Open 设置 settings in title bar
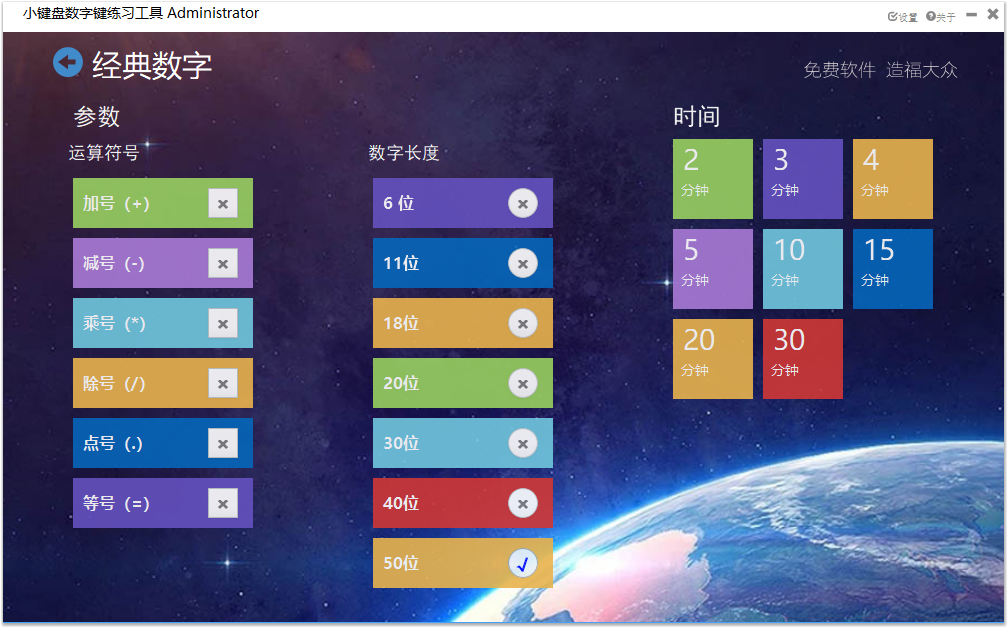Screen dimensions: 1007x627 tap(902, 17)
